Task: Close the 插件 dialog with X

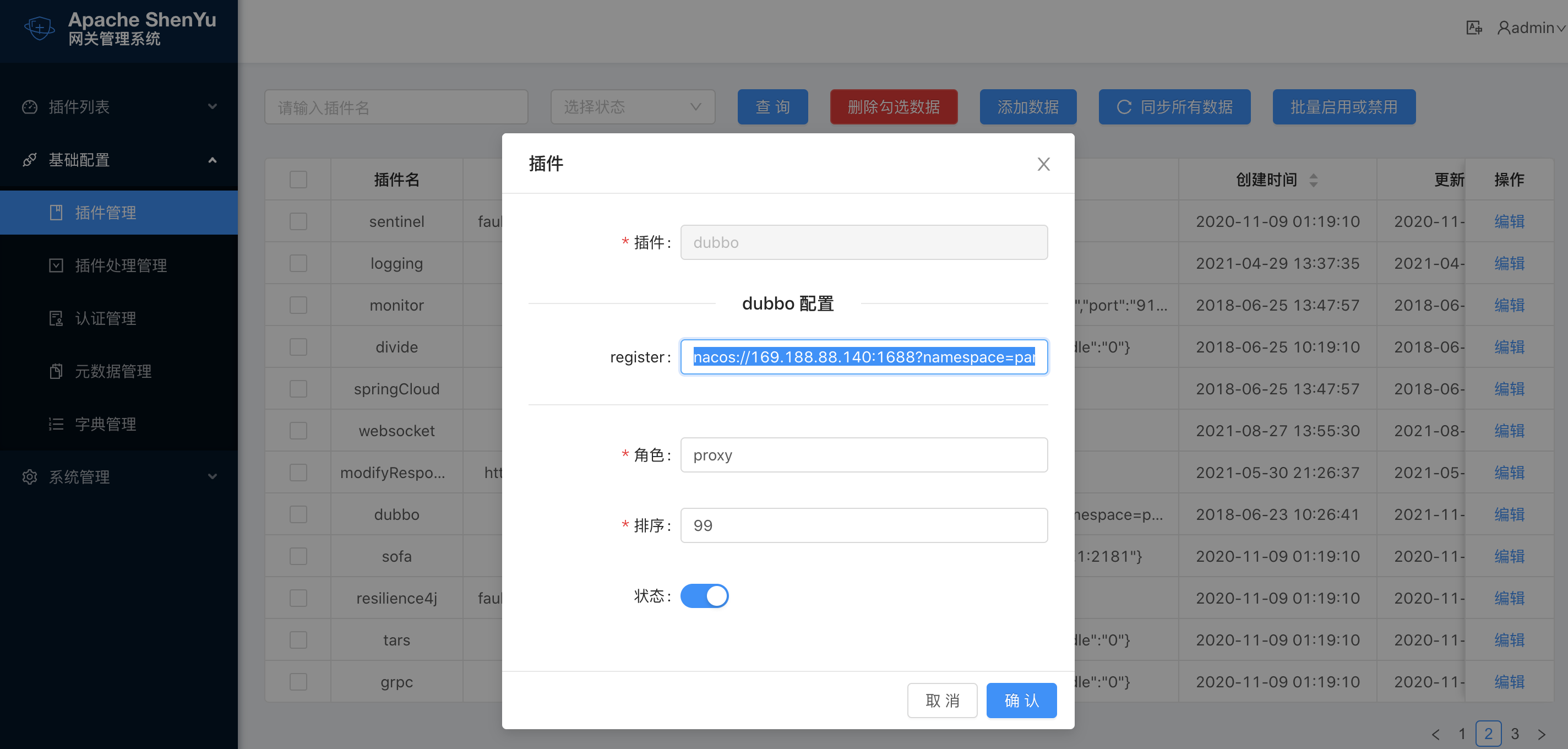Action: coord(1043,164)
